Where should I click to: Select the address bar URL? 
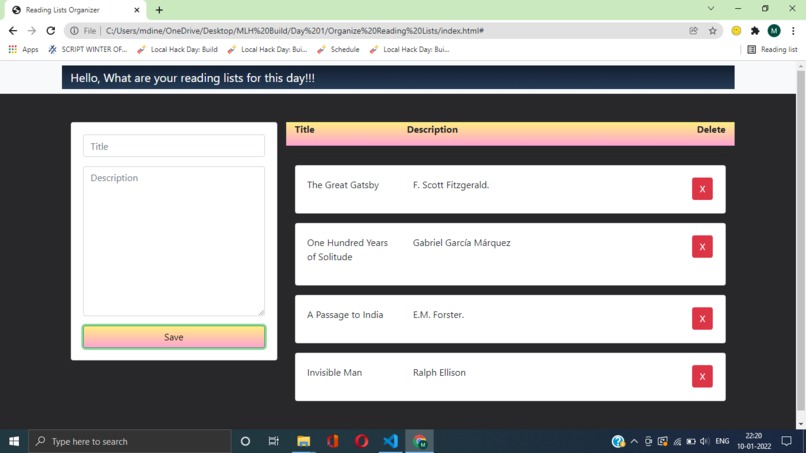tap(295, 31)
